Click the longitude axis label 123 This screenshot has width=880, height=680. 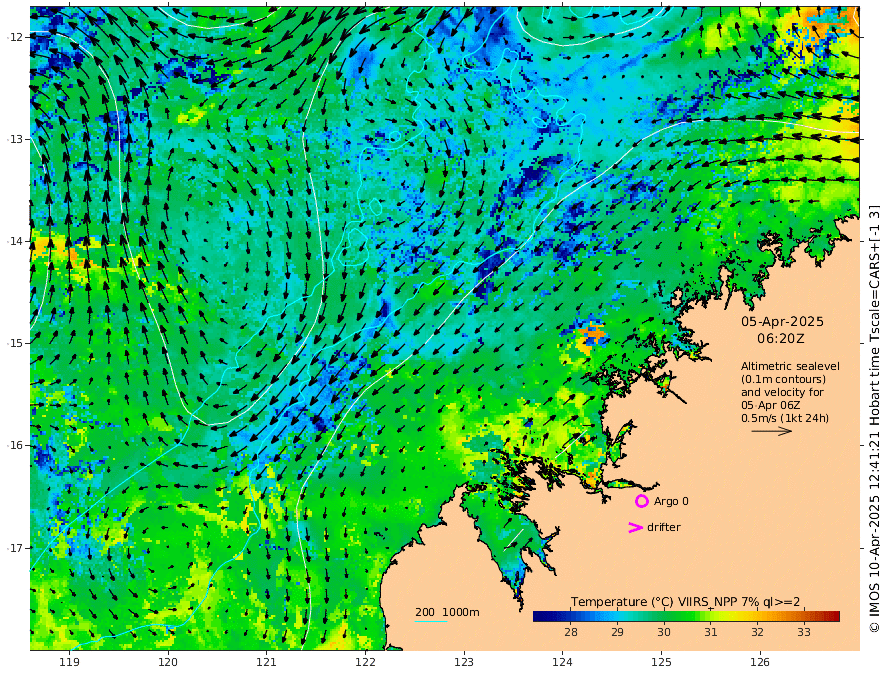(x=464, y=663)
